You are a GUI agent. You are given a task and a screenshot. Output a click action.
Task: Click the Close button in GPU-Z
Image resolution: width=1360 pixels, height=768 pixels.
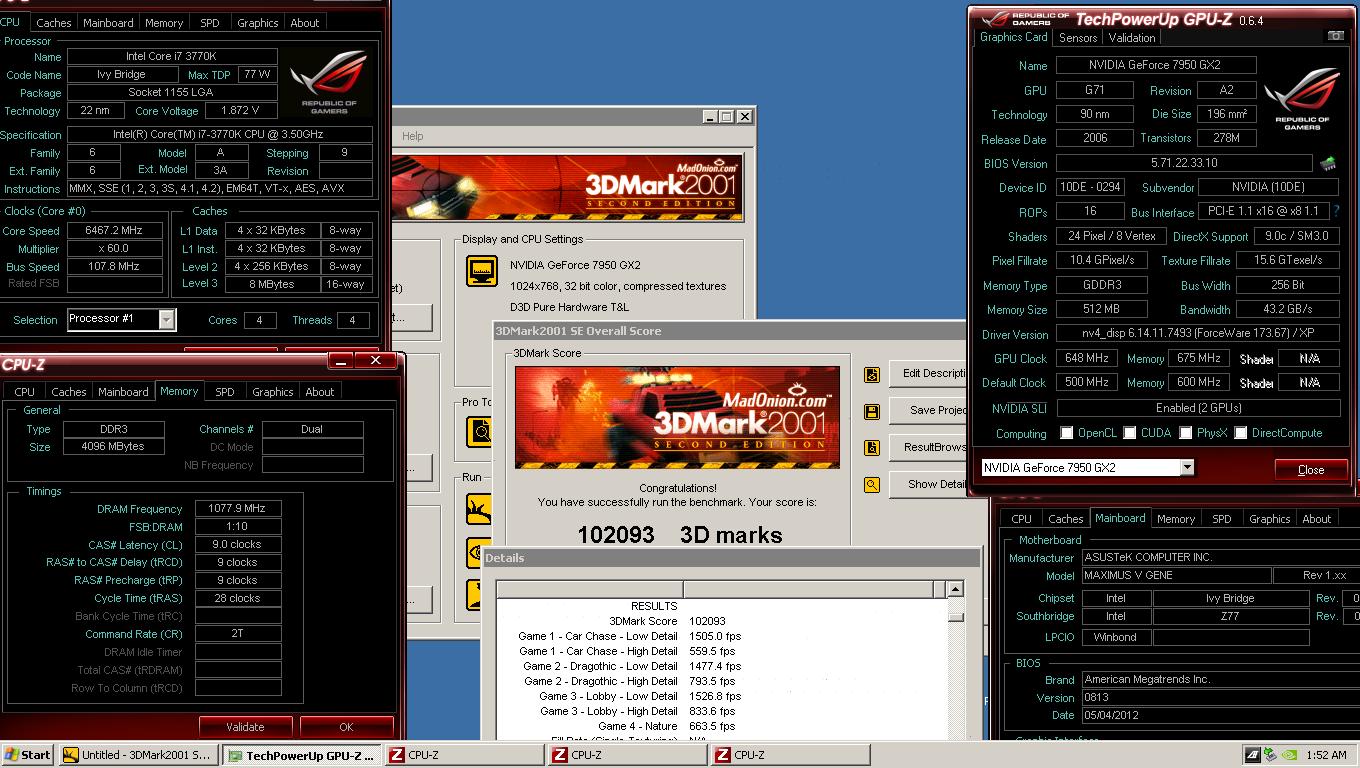coord(1311,469)
